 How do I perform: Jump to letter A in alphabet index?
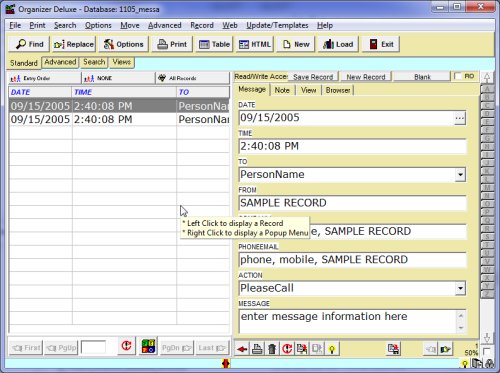(487, 89)
